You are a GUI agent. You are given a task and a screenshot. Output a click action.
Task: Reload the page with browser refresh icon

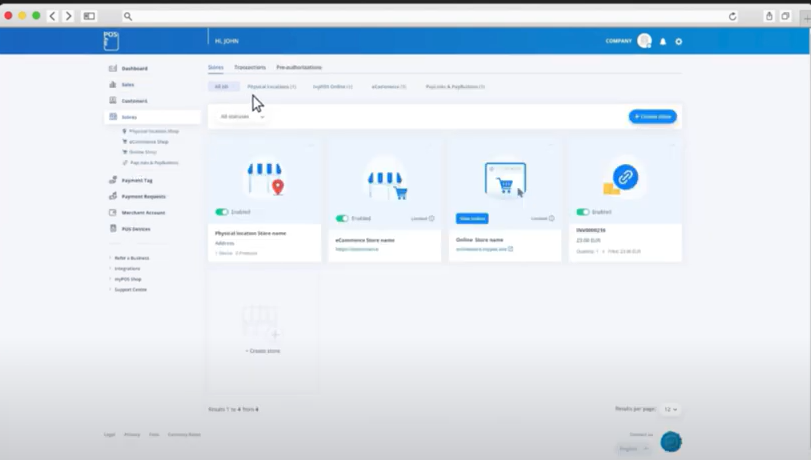tap(732, 17)
